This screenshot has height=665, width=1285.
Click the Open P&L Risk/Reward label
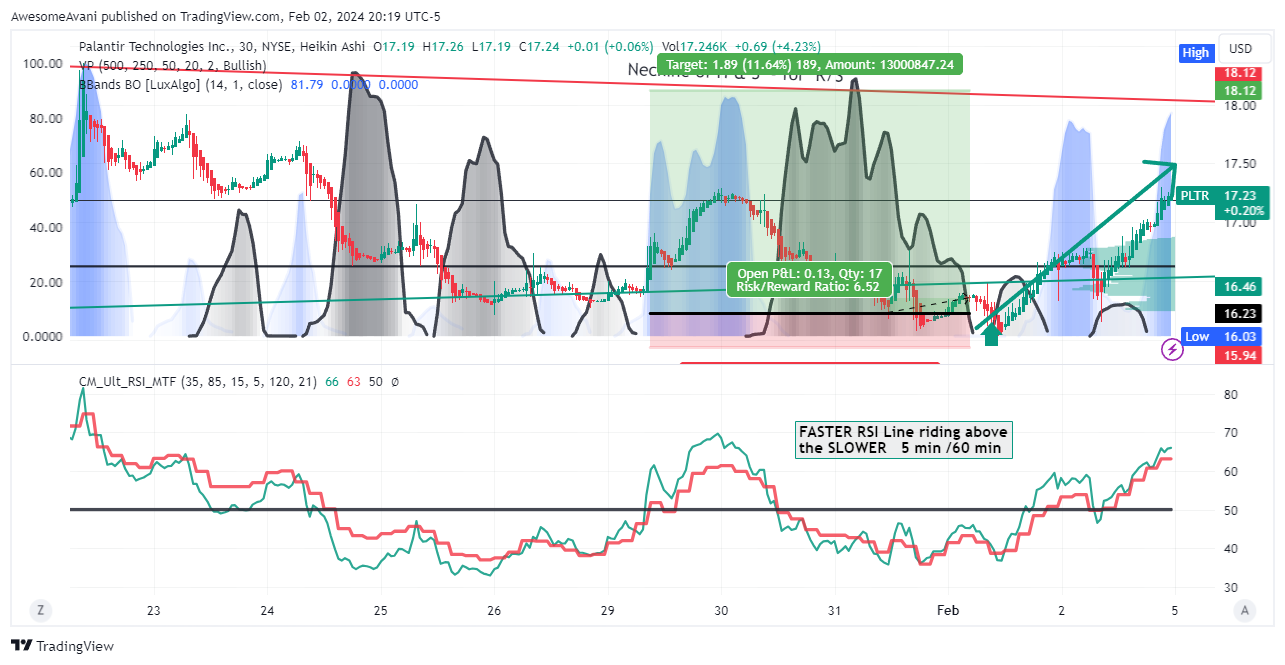[807, 279]
